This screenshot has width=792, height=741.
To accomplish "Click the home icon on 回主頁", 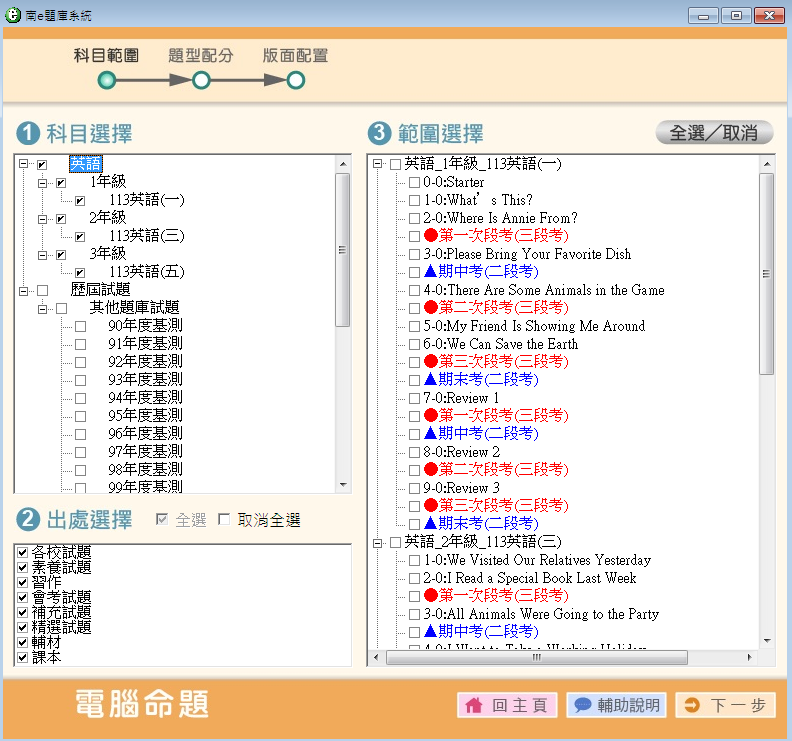I will (x=474, y=705).
